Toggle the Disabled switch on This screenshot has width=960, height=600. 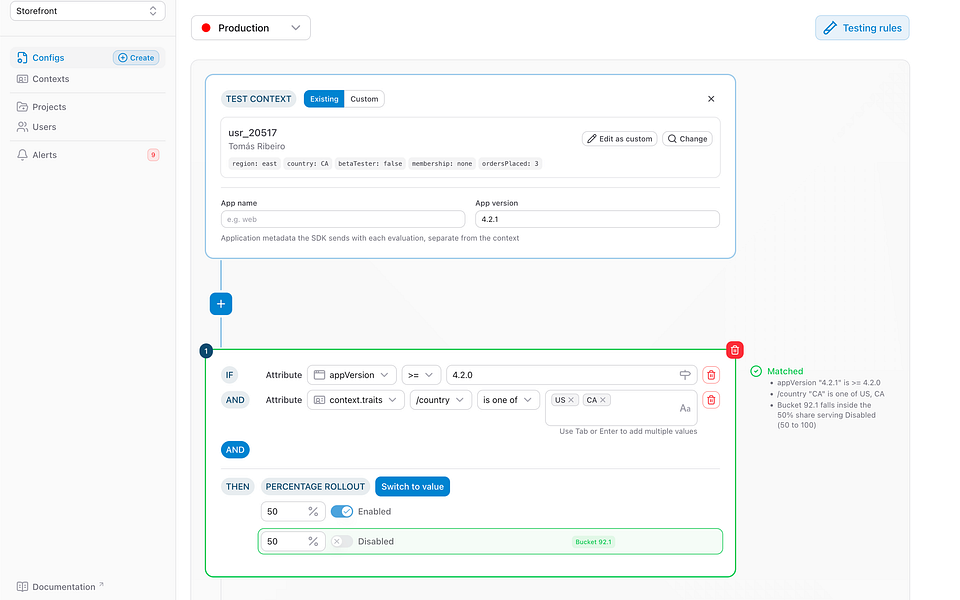(342, 541)
